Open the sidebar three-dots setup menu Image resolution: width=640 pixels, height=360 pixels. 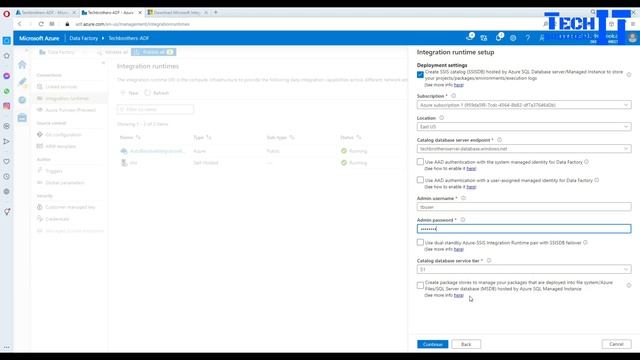click(7, 347)
